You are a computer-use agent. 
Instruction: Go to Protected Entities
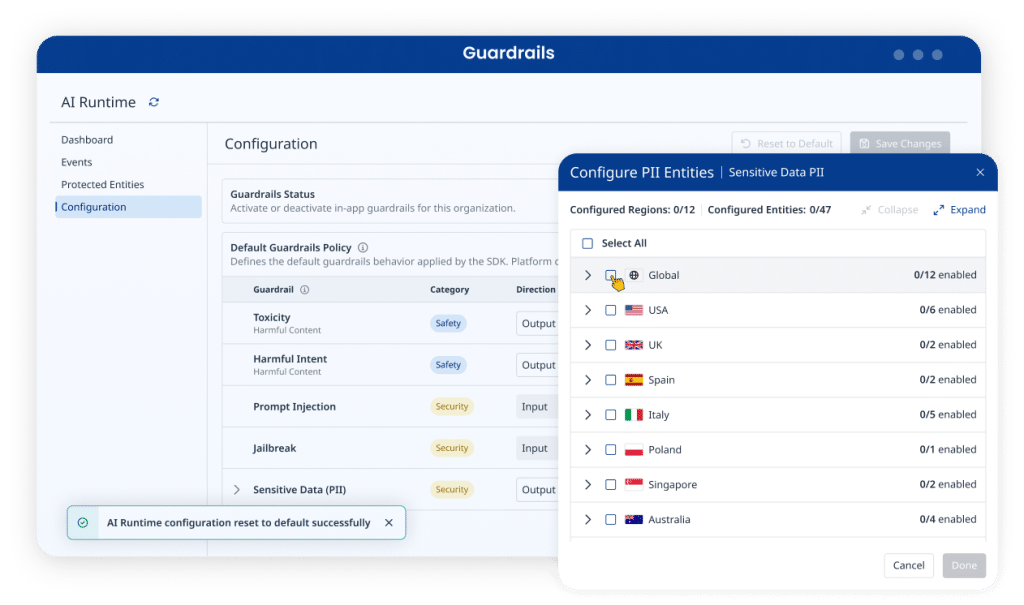103,184
